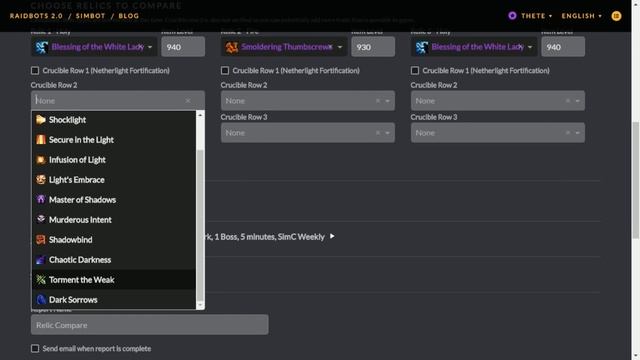The image size is (640, 360).
Task: Click the purple Thete character icon
Action: point(512,16)
